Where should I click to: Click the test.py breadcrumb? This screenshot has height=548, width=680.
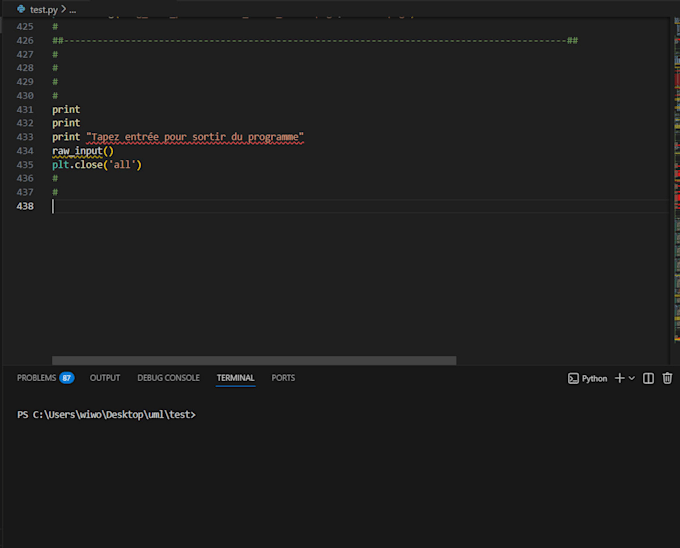click(x=43, y=10)
